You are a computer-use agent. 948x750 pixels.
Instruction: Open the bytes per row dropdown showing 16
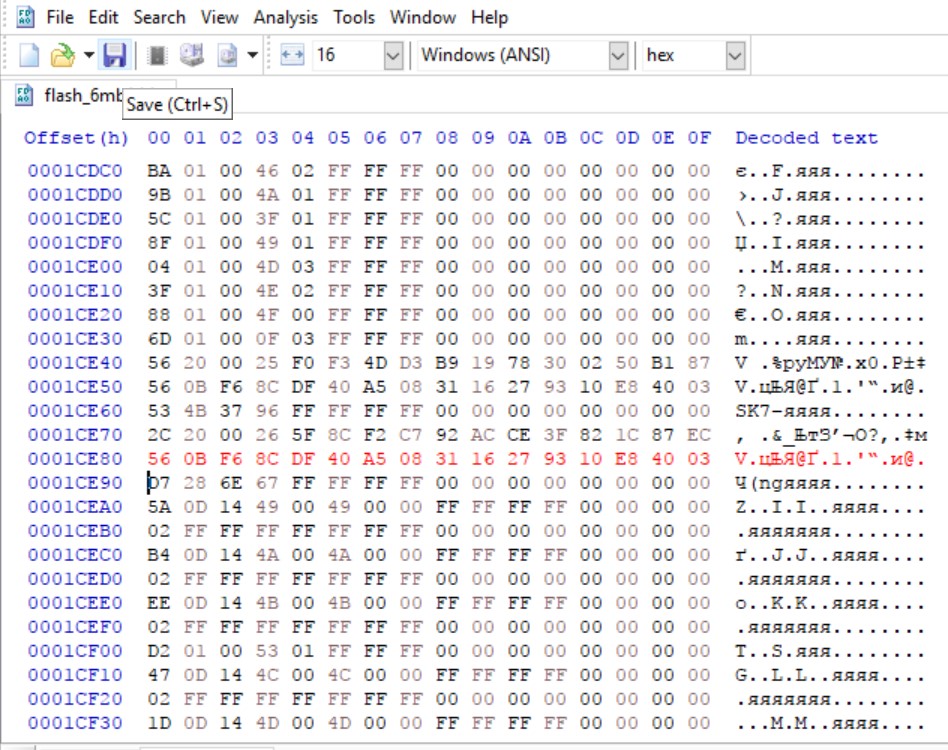point(392,55)
